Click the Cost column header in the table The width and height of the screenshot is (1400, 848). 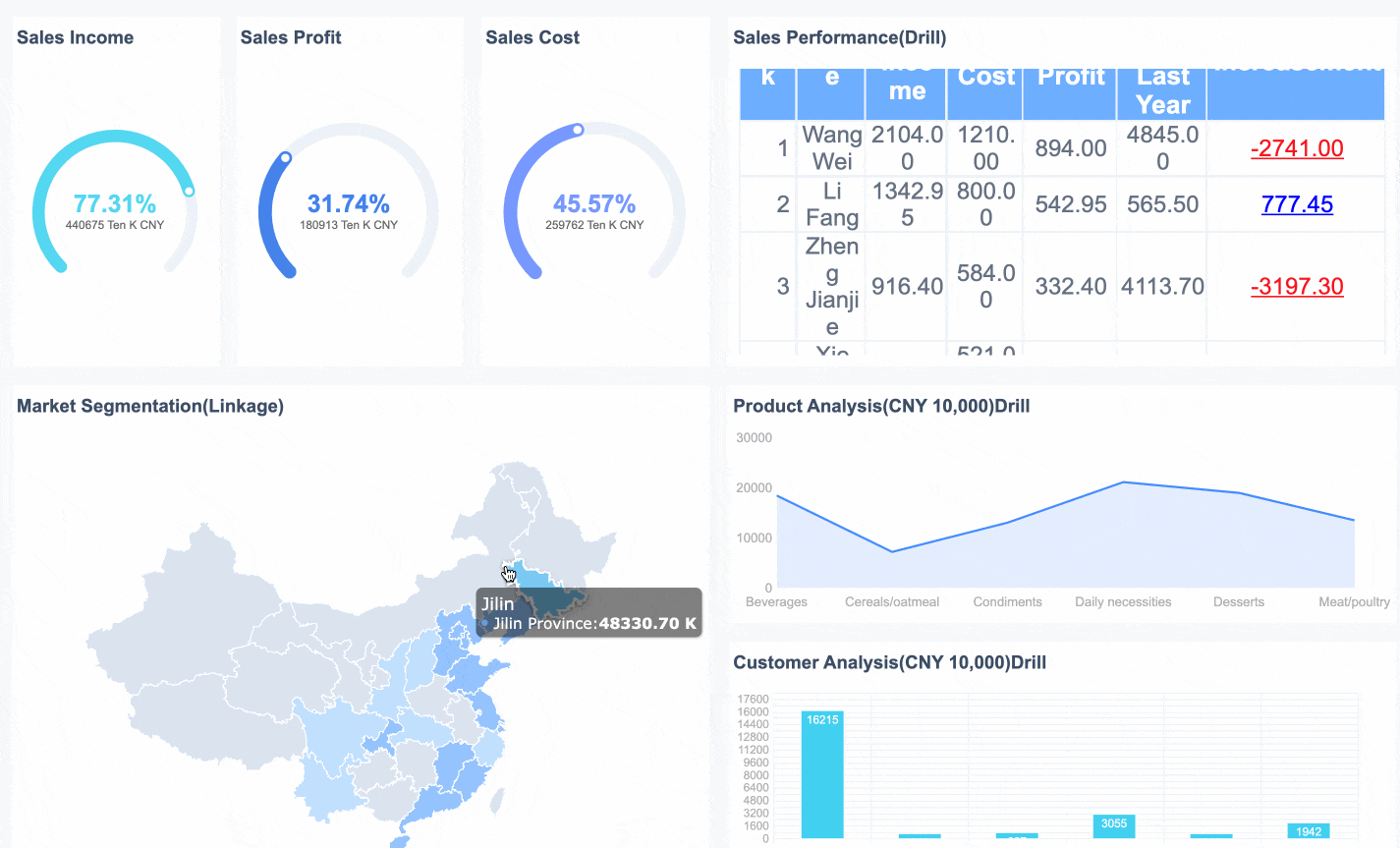pyautogui.click(x=984, y=79)
